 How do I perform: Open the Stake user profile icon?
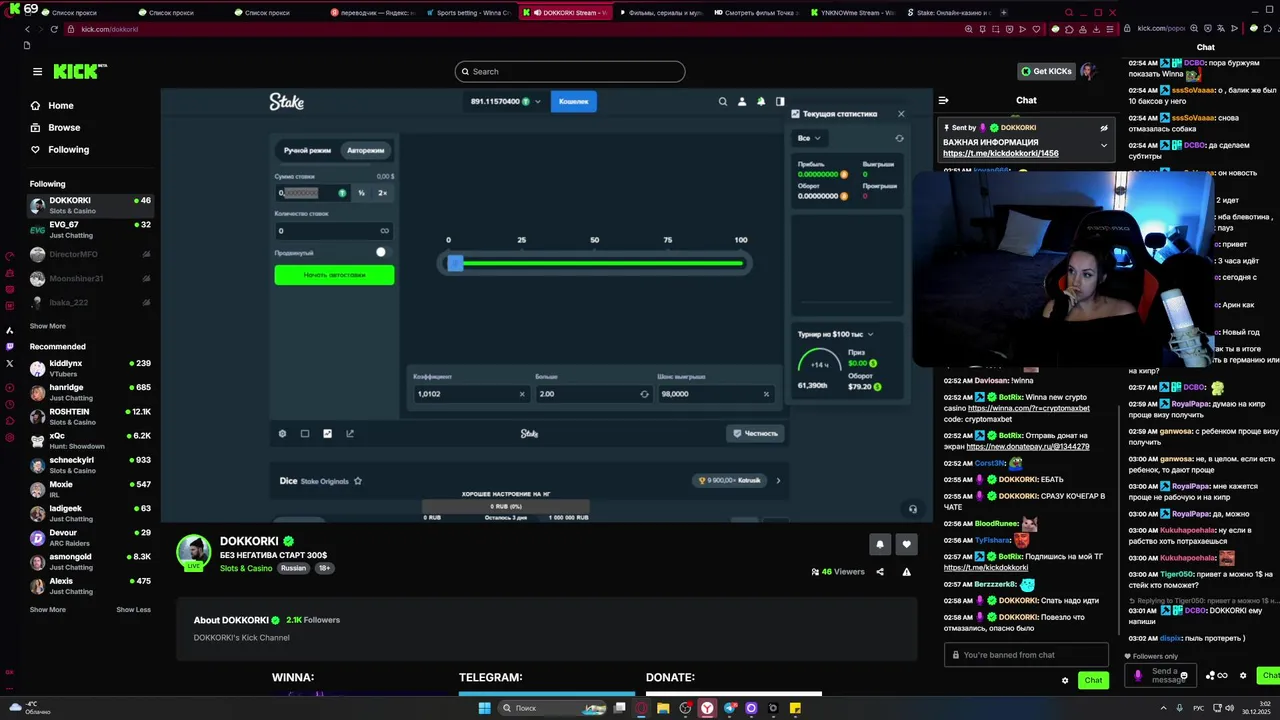click(x=742, y=101)
